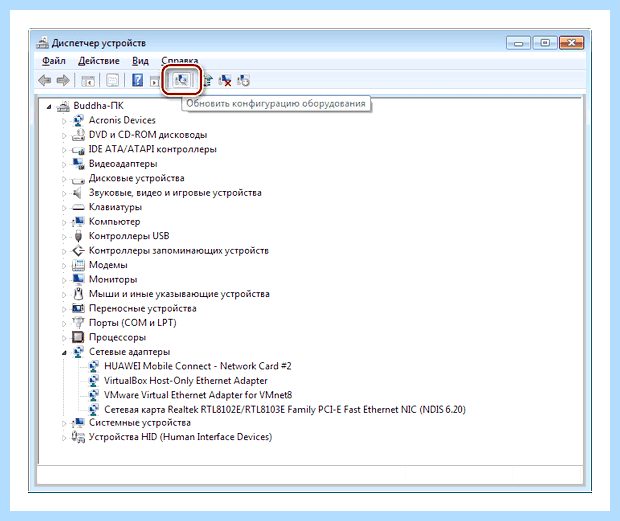620x521 pixels.
Task: Expand the Клавиатуры node
Action: click(64, 208)
